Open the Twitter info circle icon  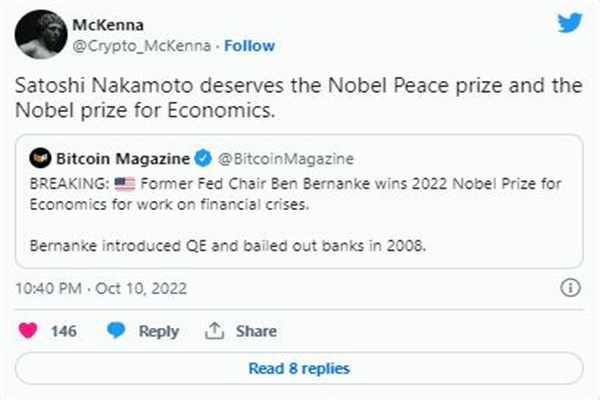pyautogui.click(x=571, y=288)
